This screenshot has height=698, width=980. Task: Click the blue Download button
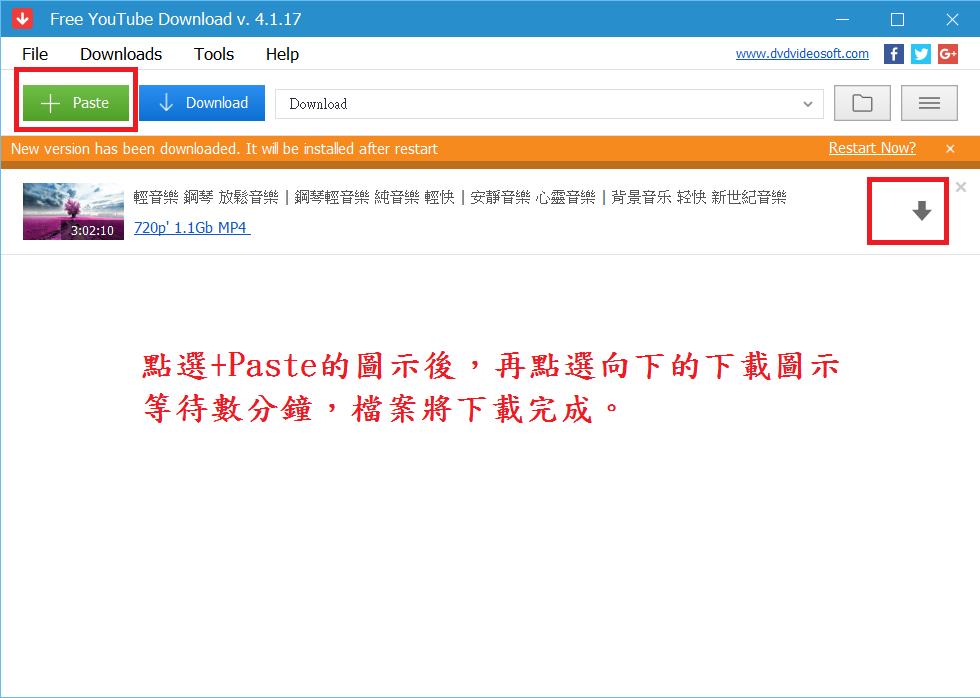coord(202,102)
